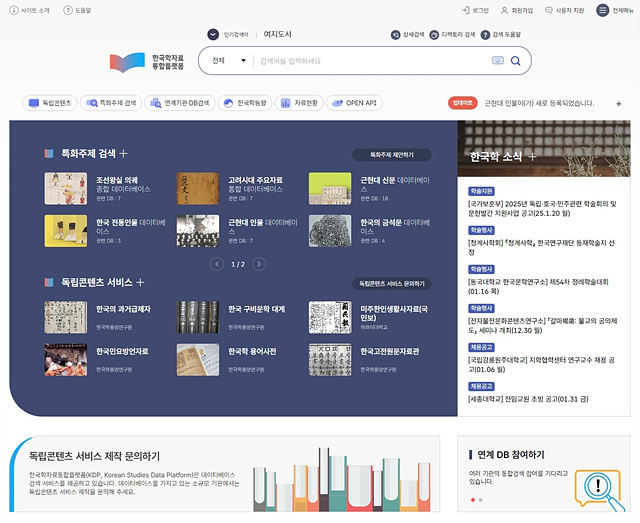Go to next page of 특화주제 list
This screenshot has width=640, height=523.
click(x=259, y=264)
